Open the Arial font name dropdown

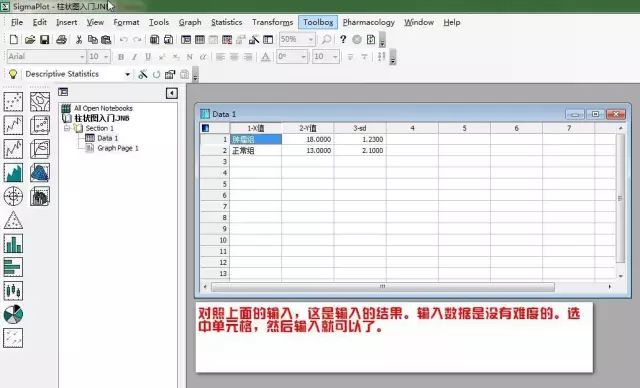(x=82, y=57)
